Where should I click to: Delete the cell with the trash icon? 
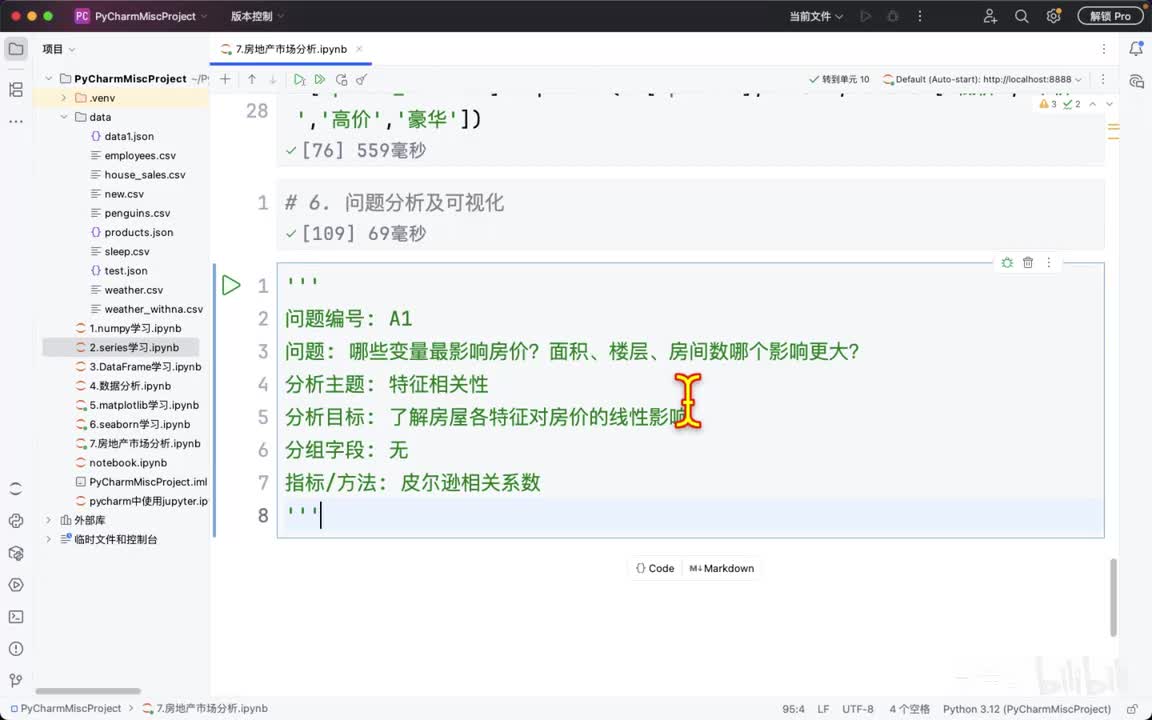[x=1028, y=262]
